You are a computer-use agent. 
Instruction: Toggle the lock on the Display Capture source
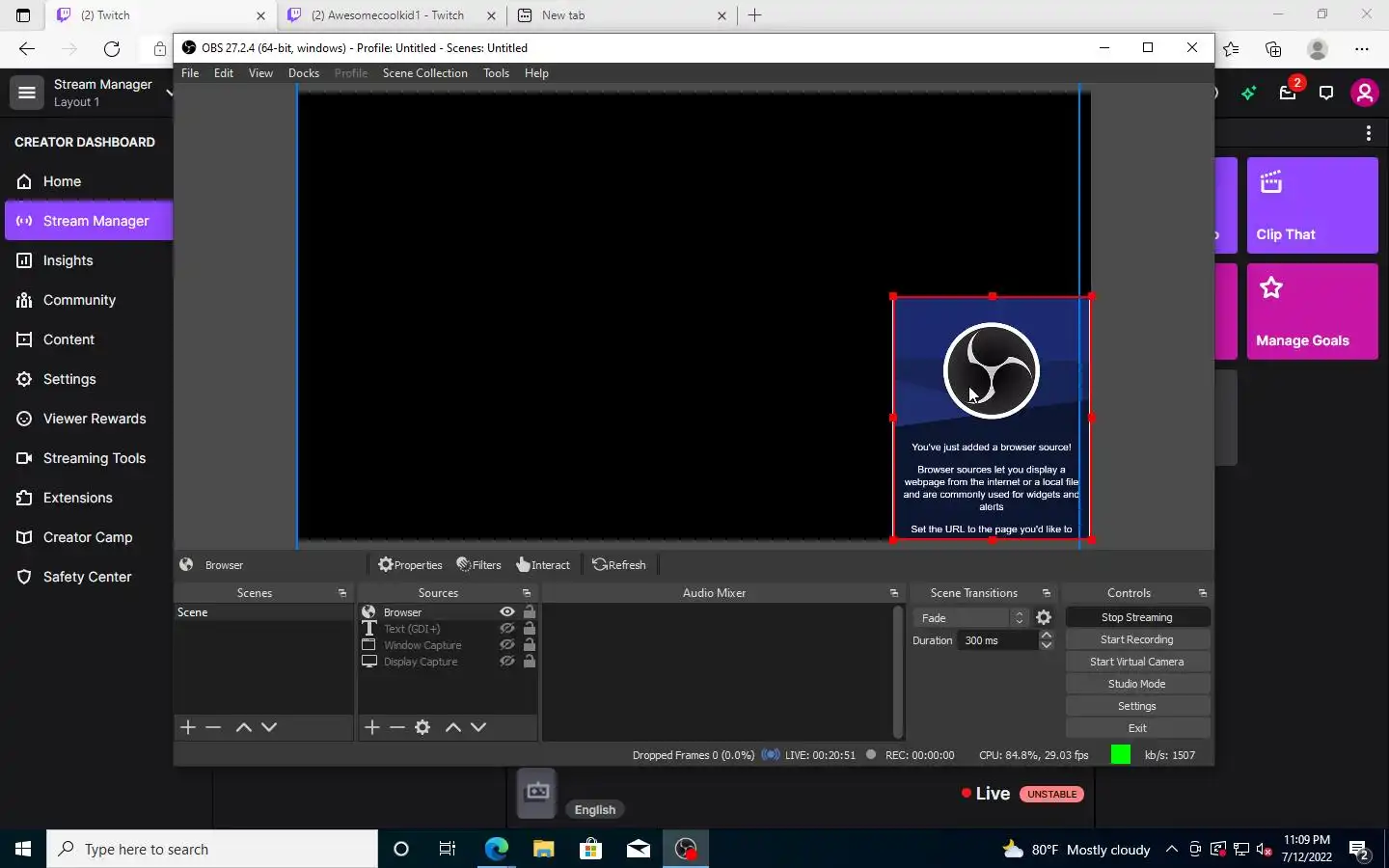click(x=529, y=661)
